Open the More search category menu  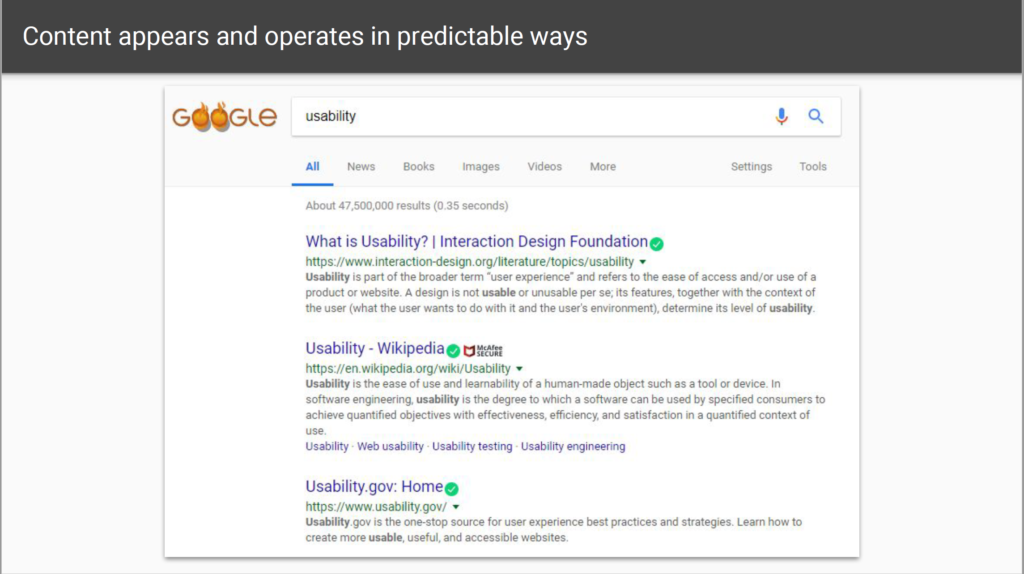point(603,167)
